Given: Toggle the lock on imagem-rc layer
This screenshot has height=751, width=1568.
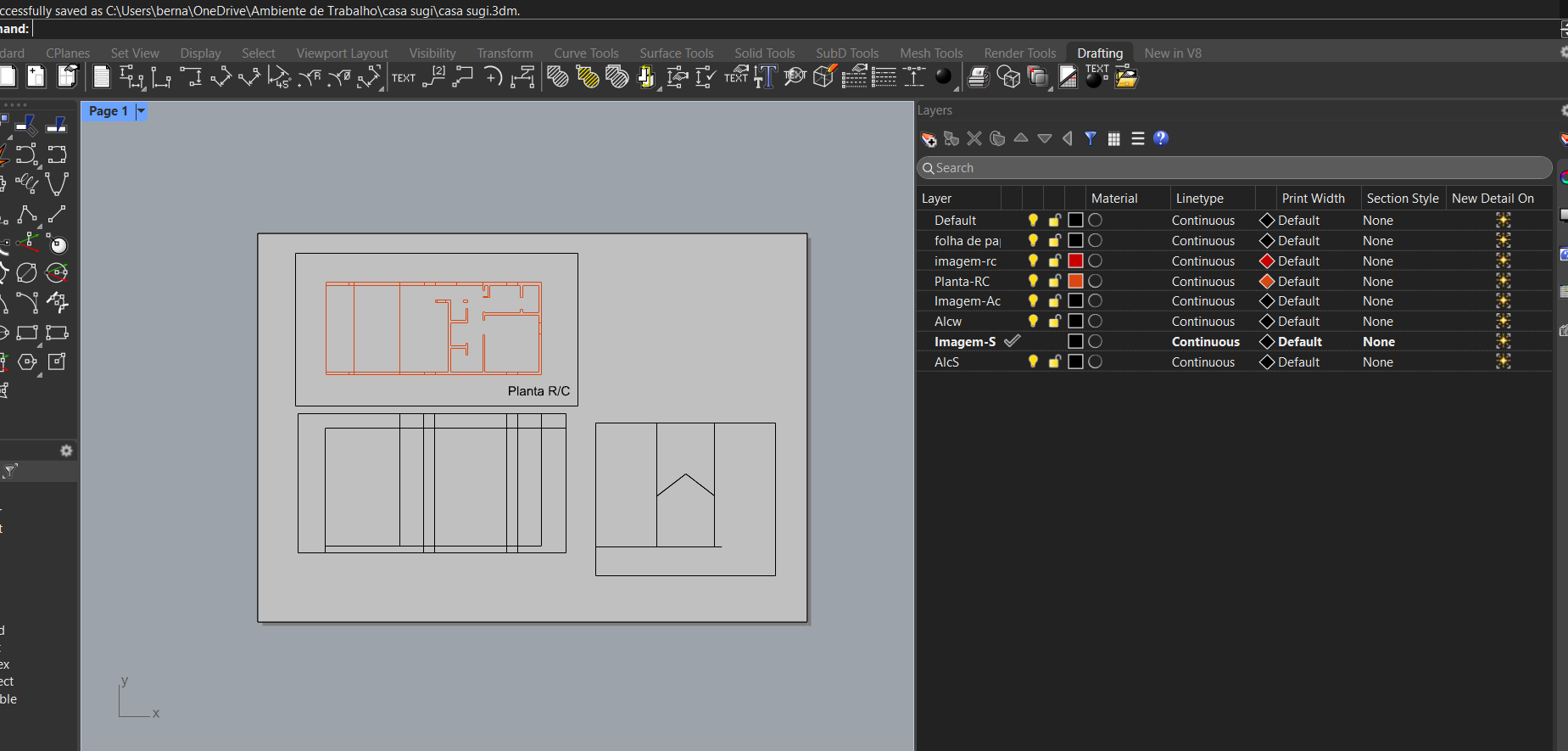Looking at the screenshot, I should 1054,261.
